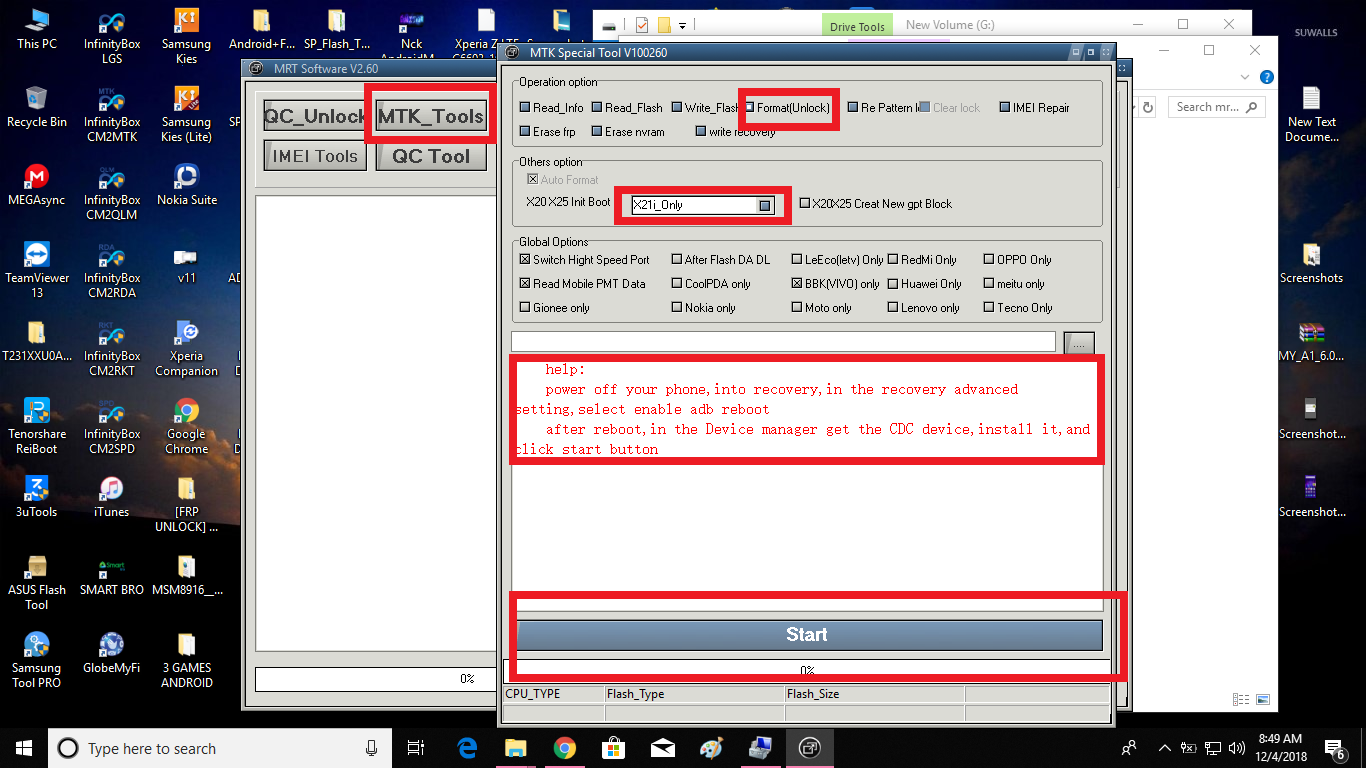Open InfinityBox CM2RDA desktop icon
This screenshot has height=768, width=1366.
pos(112,270)
